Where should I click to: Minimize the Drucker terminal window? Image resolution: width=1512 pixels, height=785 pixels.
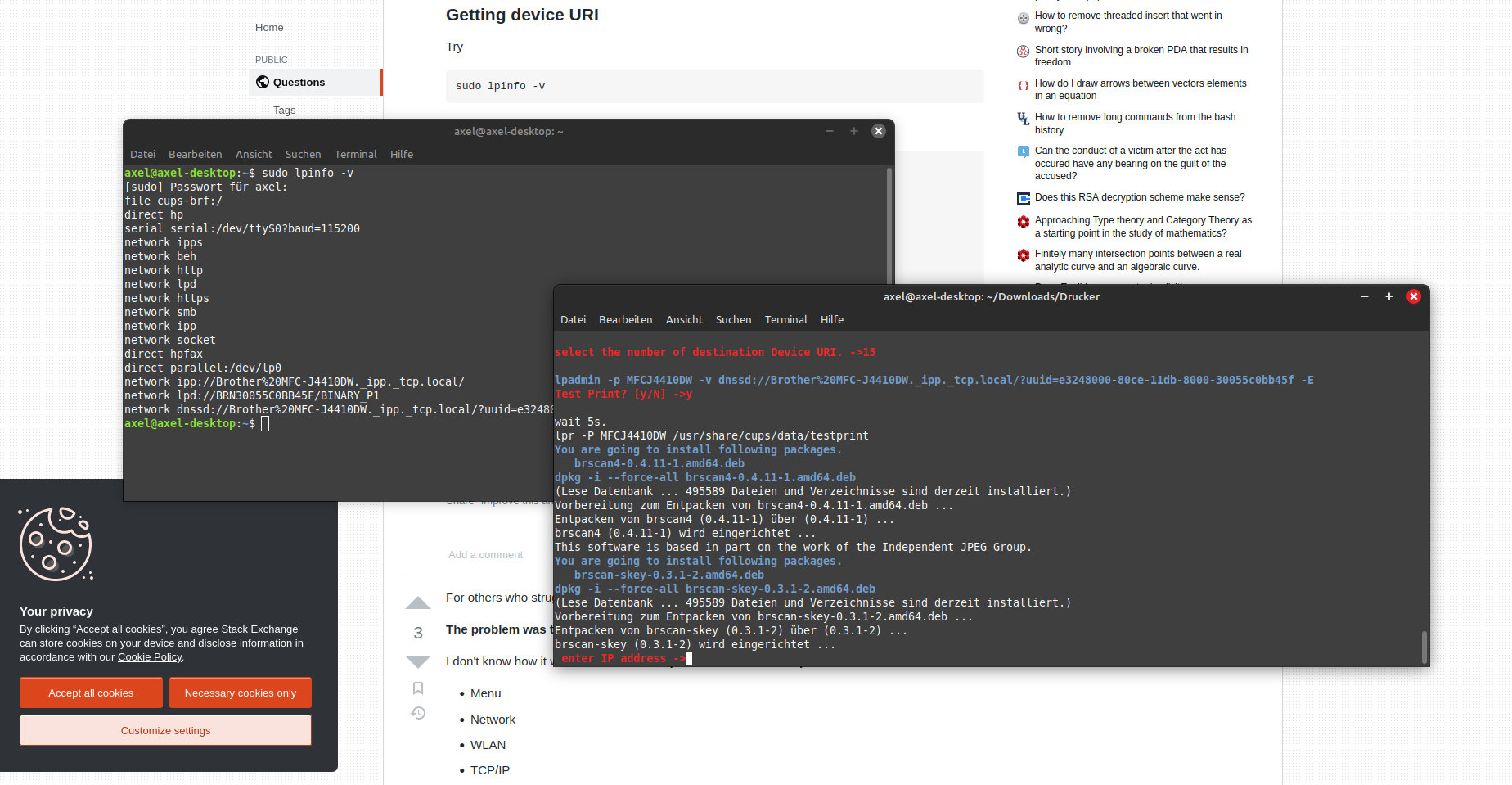tap(1365, 296)
